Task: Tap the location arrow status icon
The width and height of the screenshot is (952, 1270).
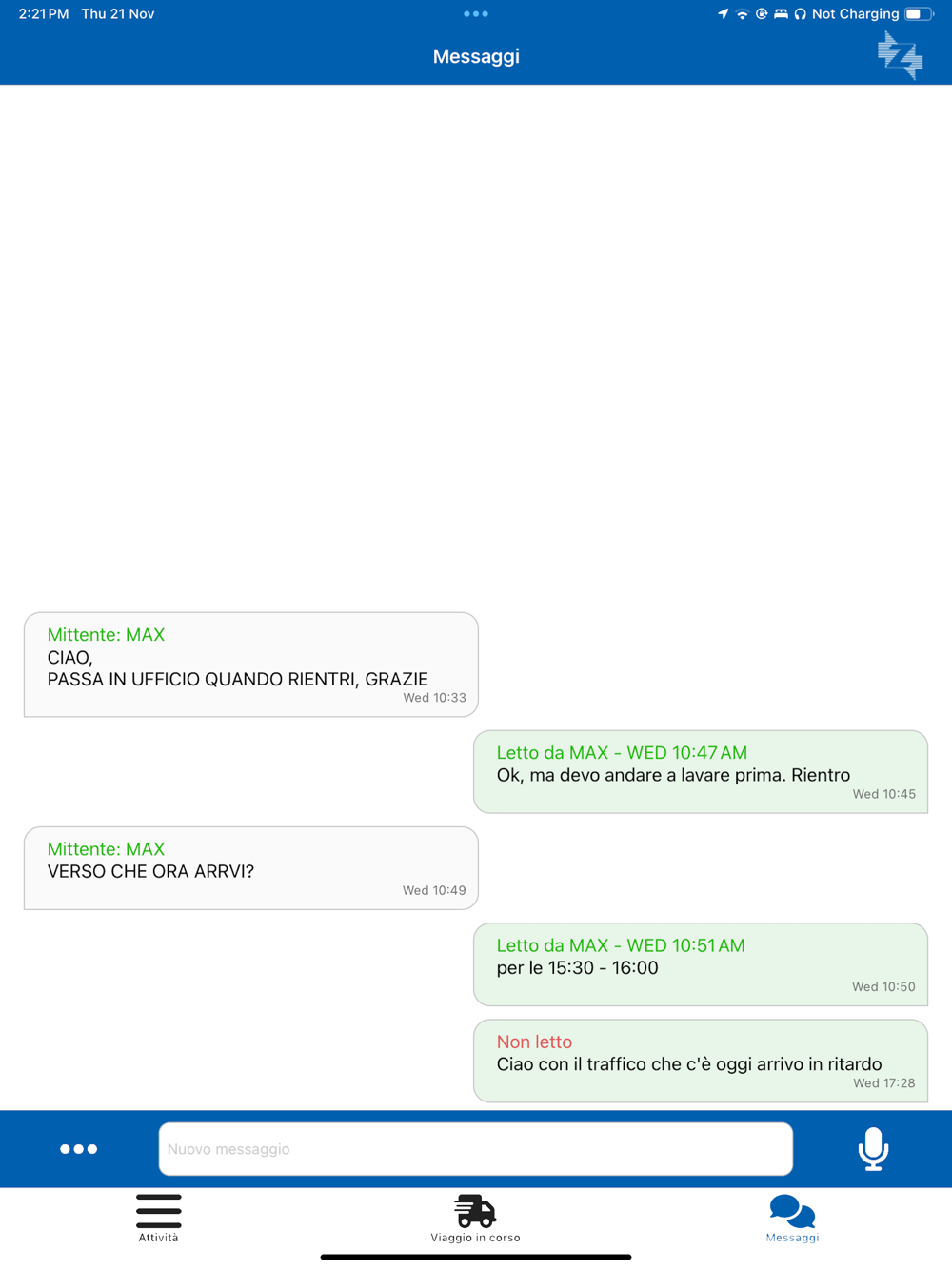Action: click(x=723, y=13)
